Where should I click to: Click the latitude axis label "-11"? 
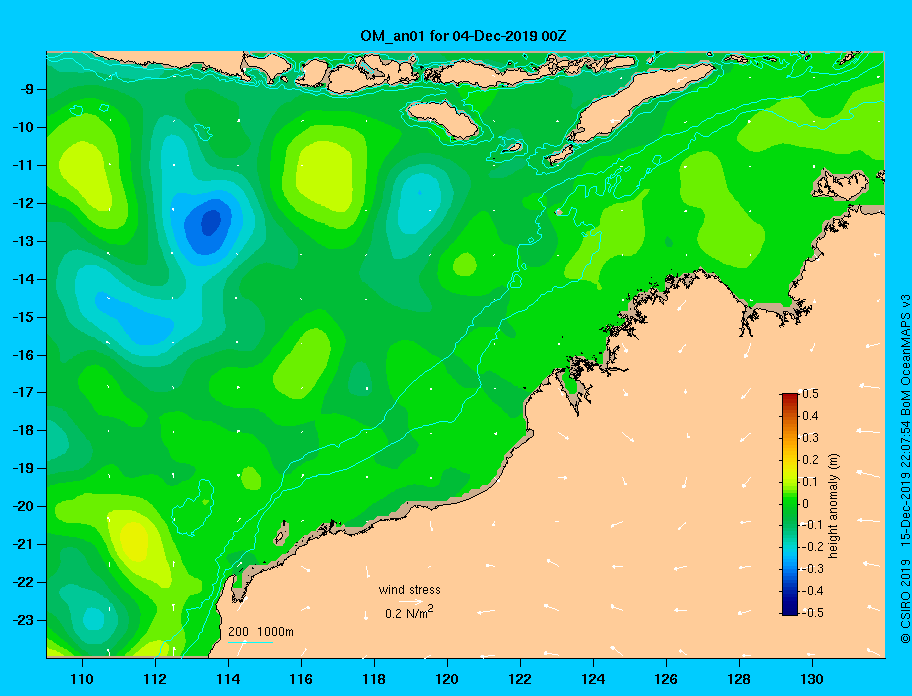tap(24, 165)
